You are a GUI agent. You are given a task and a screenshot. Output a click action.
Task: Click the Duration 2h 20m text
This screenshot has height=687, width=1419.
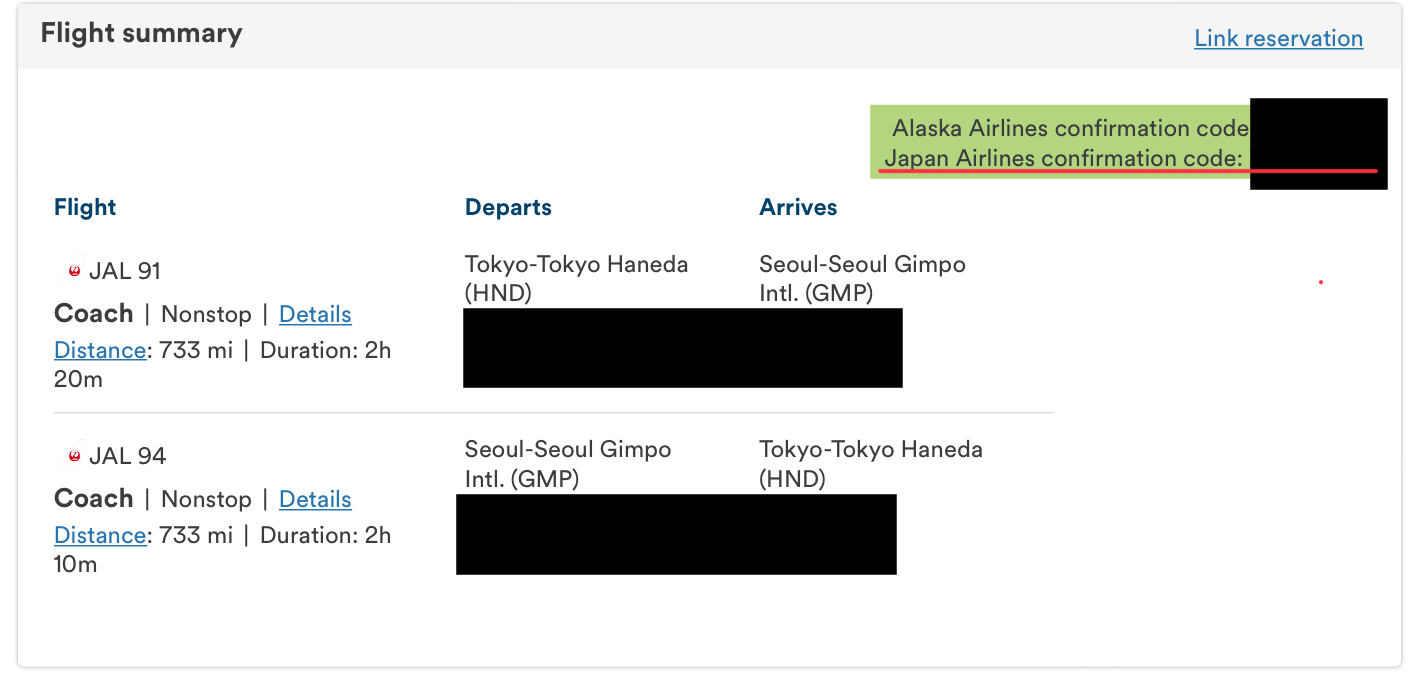(223, 365)
